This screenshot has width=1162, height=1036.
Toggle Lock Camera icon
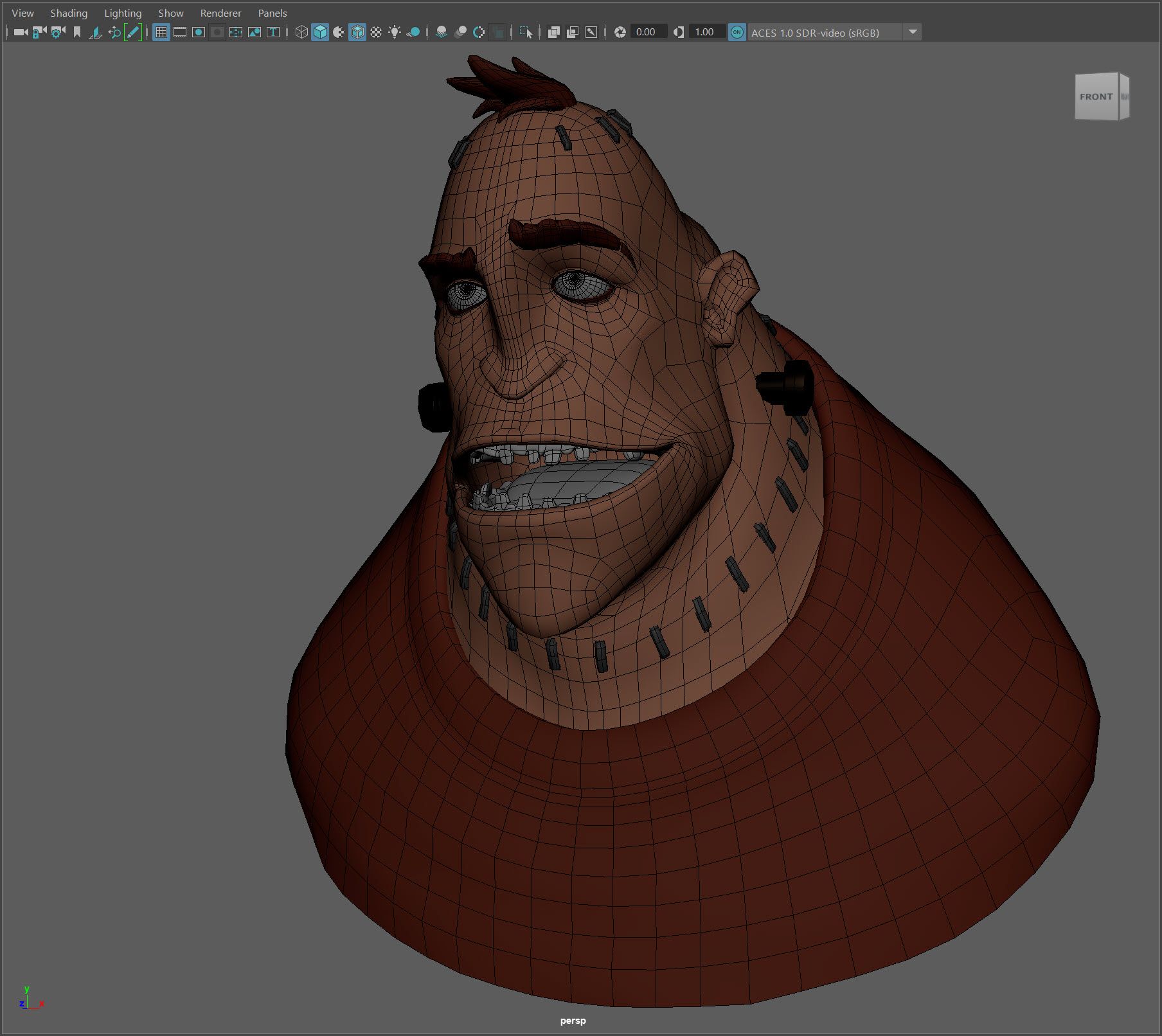click(39, 32)
